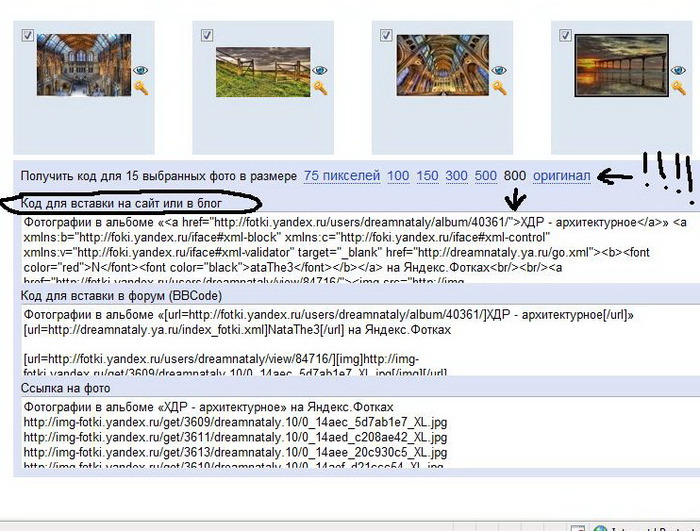Click the site or blog HTML code field

point(360,248)
